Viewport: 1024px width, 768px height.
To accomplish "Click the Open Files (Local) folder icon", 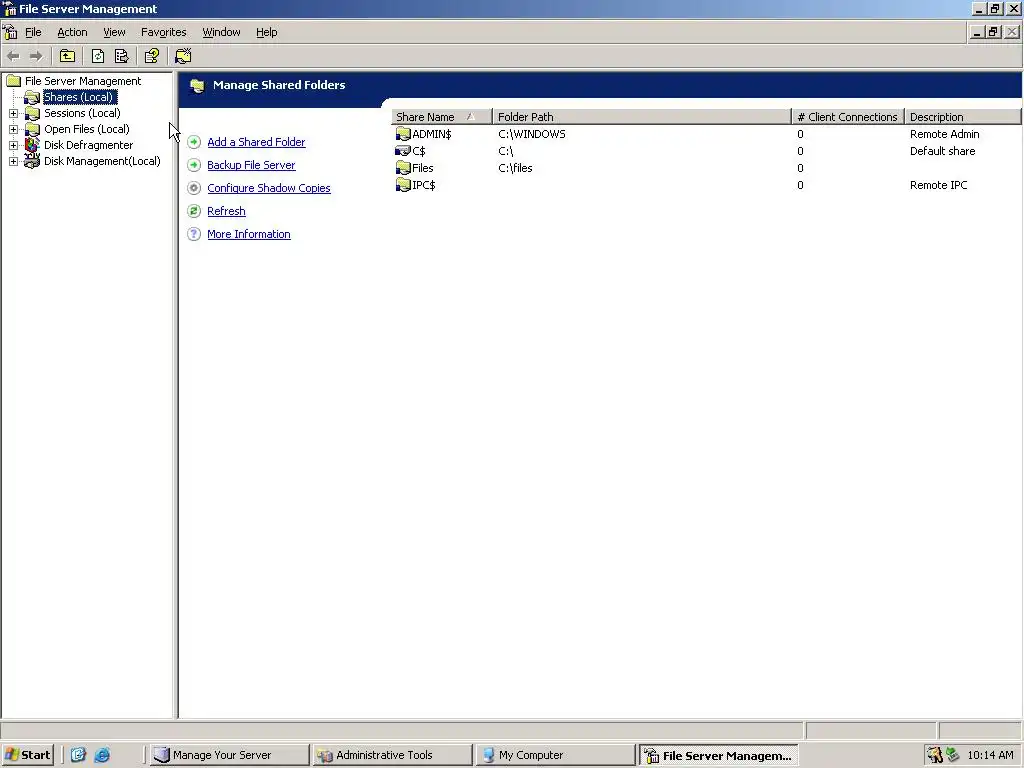I will [x=32, y=129].
